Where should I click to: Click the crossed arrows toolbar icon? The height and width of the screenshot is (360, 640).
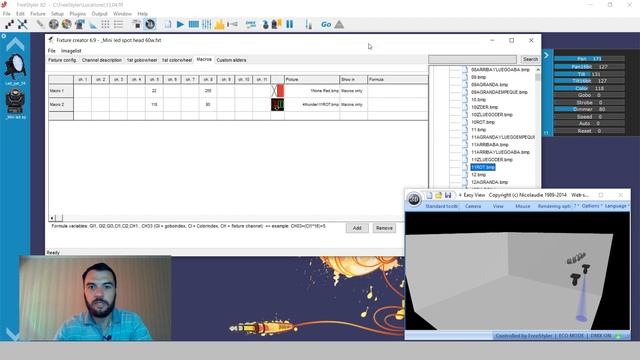(x=22, y=24)
